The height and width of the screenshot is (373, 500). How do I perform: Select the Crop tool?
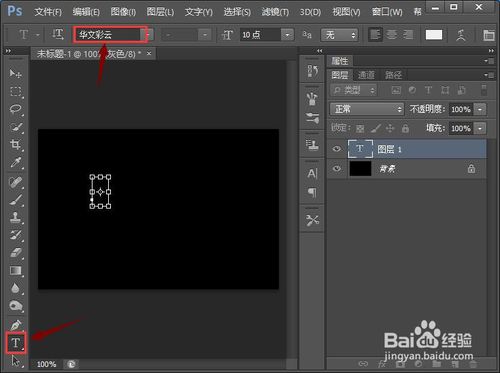pos(15,145)
